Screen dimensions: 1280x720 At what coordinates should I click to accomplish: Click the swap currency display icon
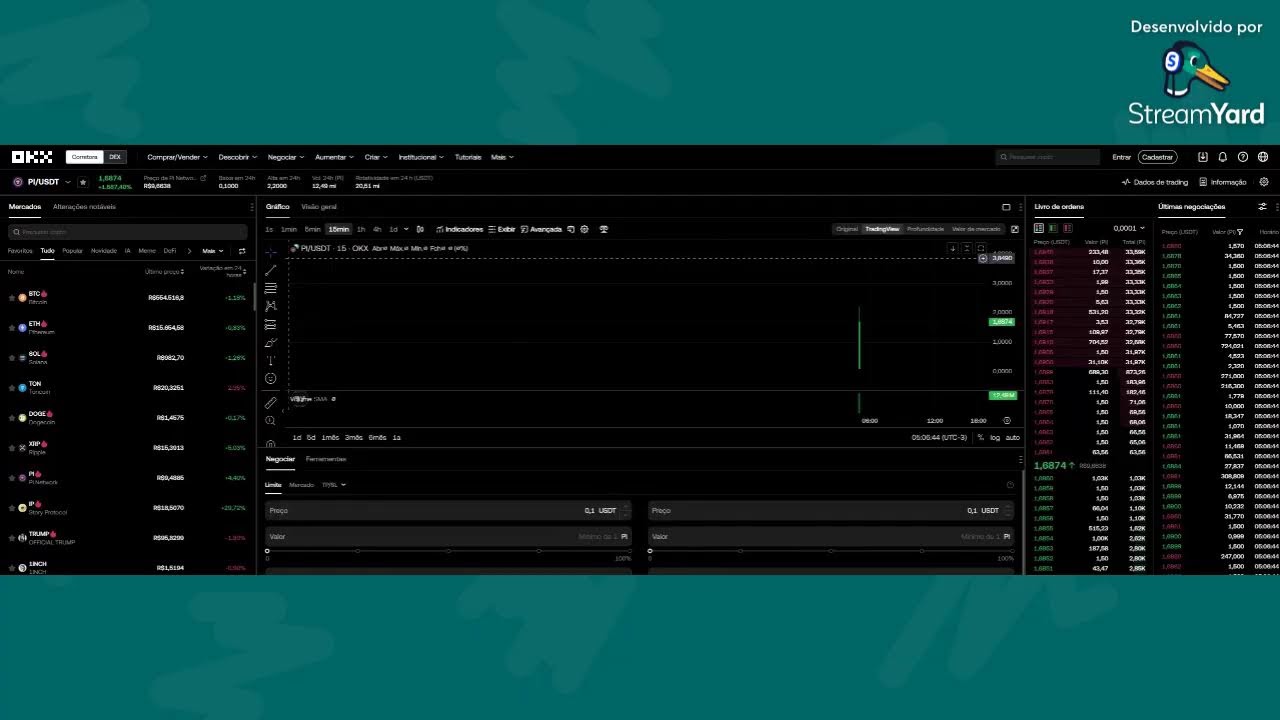242,251
